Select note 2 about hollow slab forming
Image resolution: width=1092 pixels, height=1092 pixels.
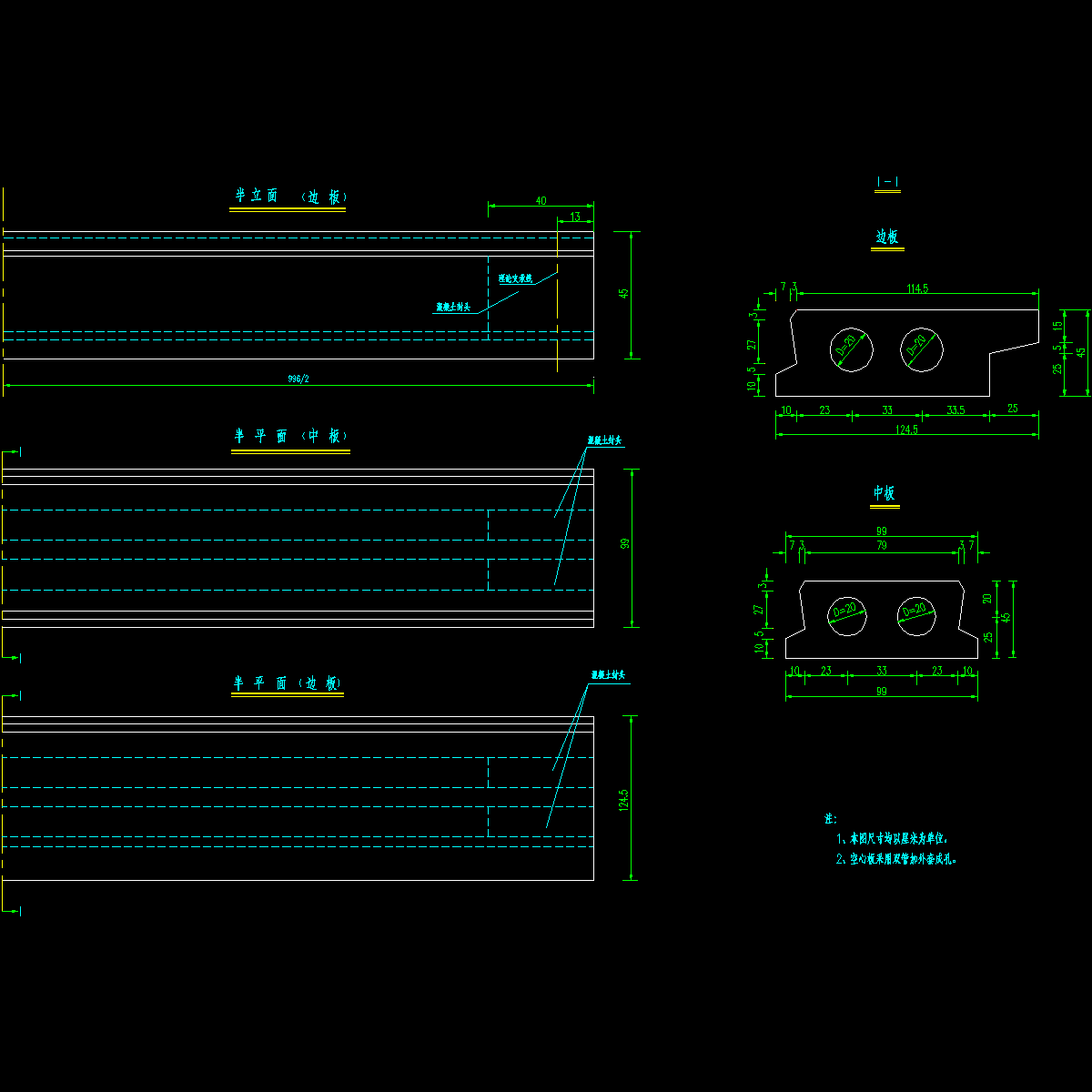coord(896,859)
